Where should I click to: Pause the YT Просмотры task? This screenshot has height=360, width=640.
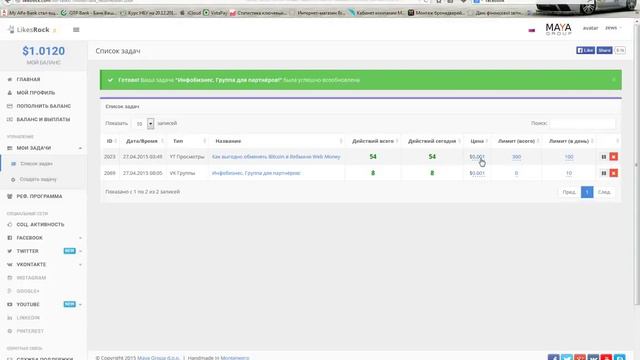coord(604,157)
